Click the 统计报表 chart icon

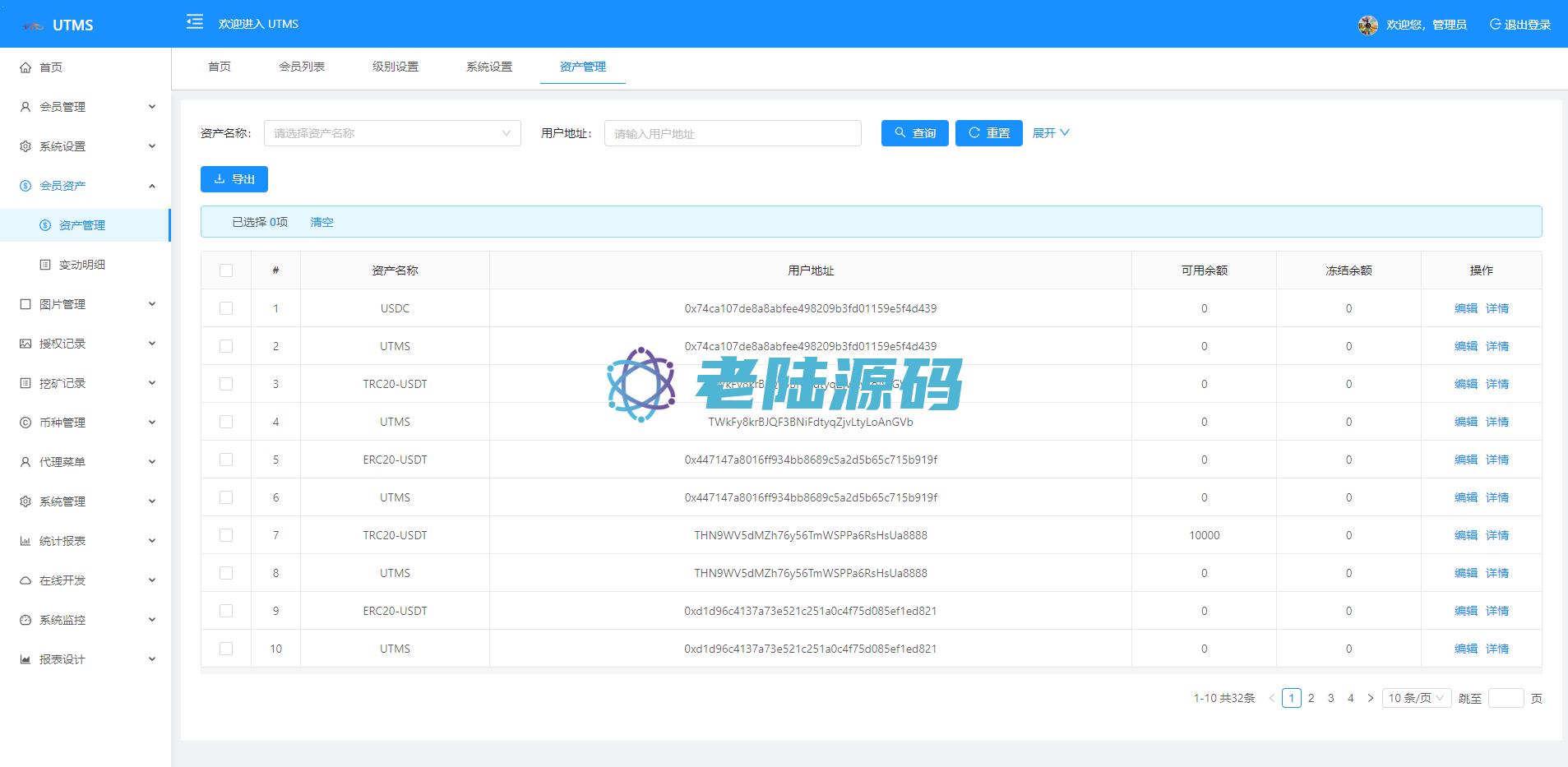[x=25, y=541]
